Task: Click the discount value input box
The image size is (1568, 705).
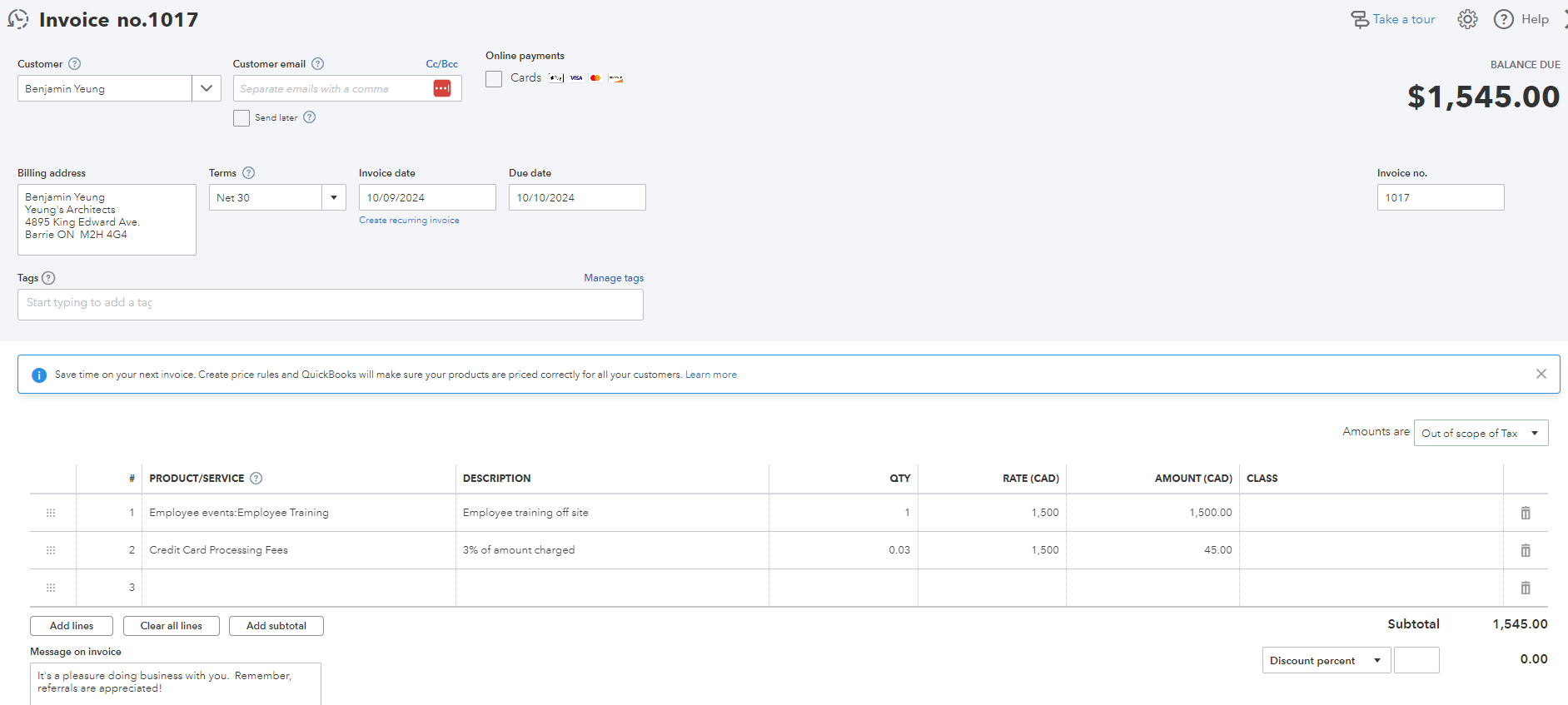Action: click(1416, 660)
